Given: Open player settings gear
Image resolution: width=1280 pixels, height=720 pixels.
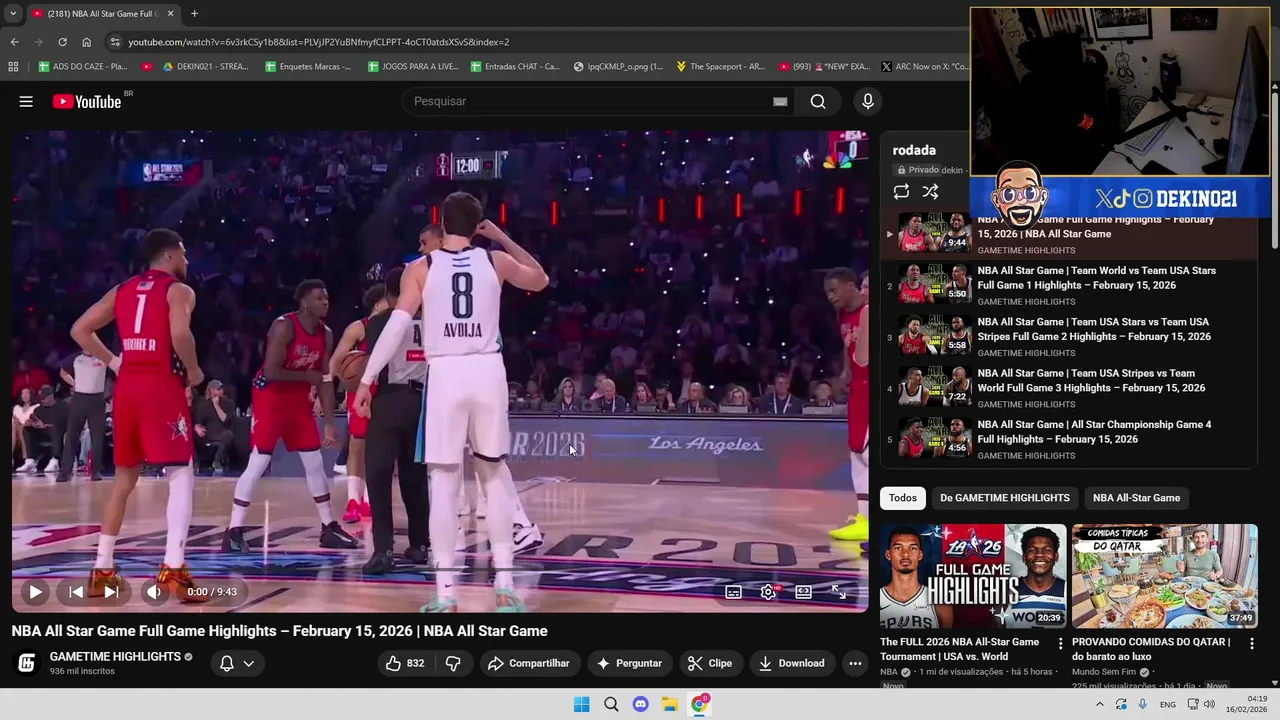Looking at the screenshot, I should pyautogui.click(x=768, y=592).
